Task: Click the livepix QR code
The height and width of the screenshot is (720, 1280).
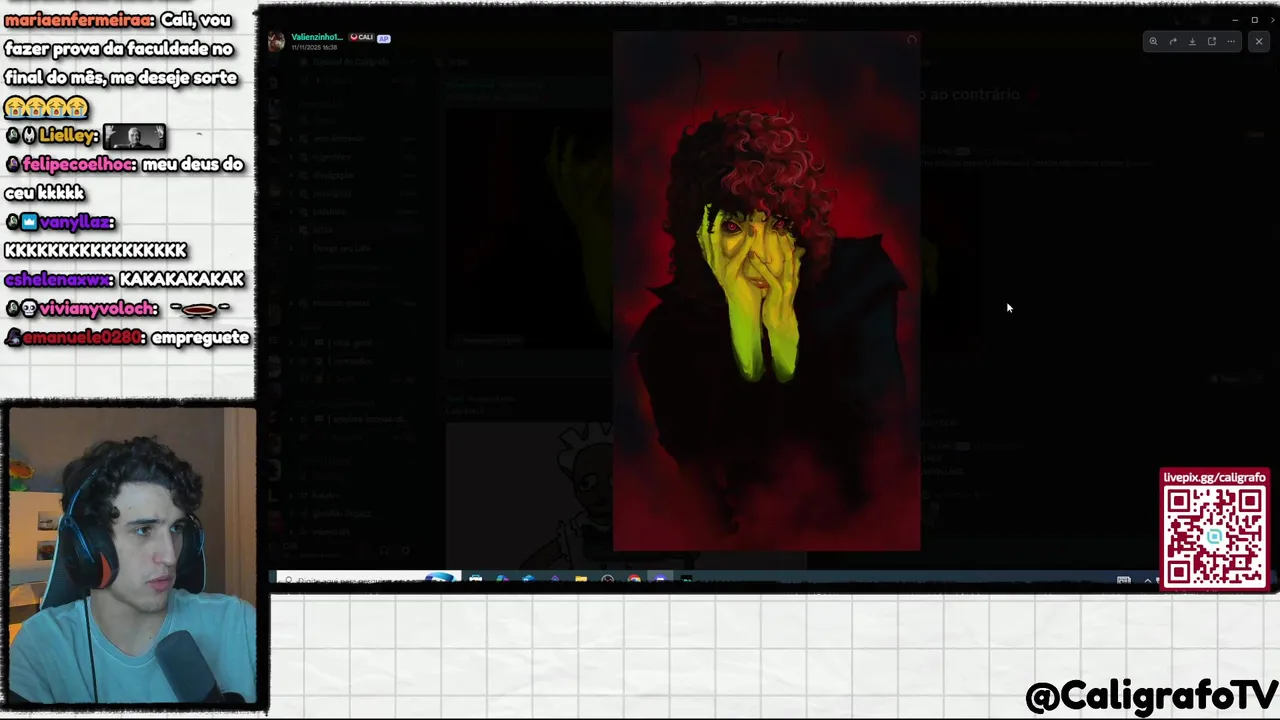Action: 1214,536
